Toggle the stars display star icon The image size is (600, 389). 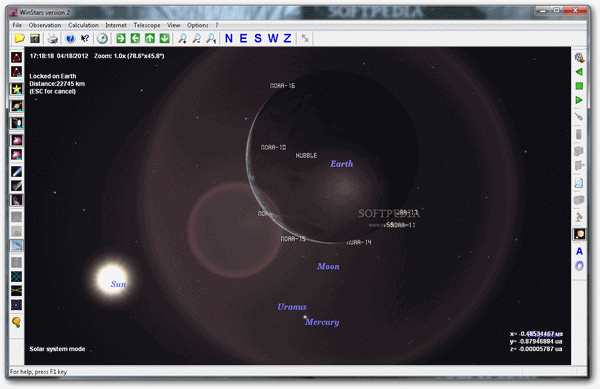tap(16, 89)
